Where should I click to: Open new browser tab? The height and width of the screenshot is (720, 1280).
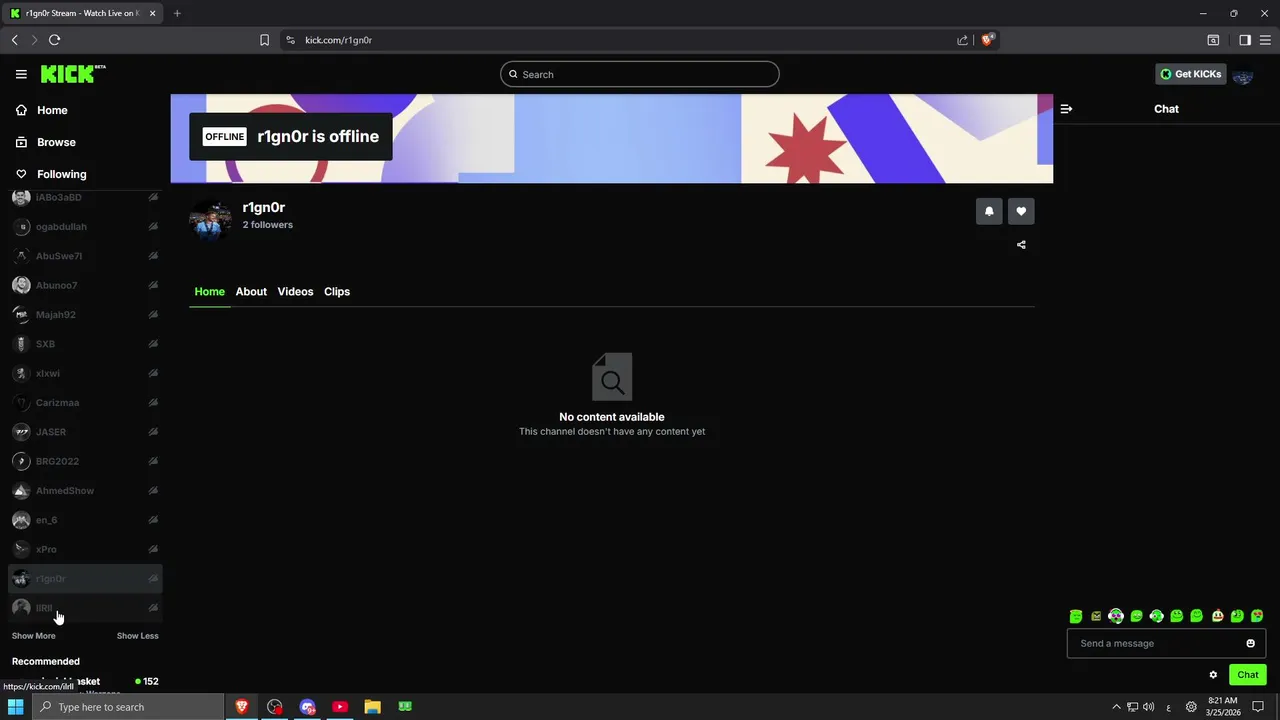(177, 13)
